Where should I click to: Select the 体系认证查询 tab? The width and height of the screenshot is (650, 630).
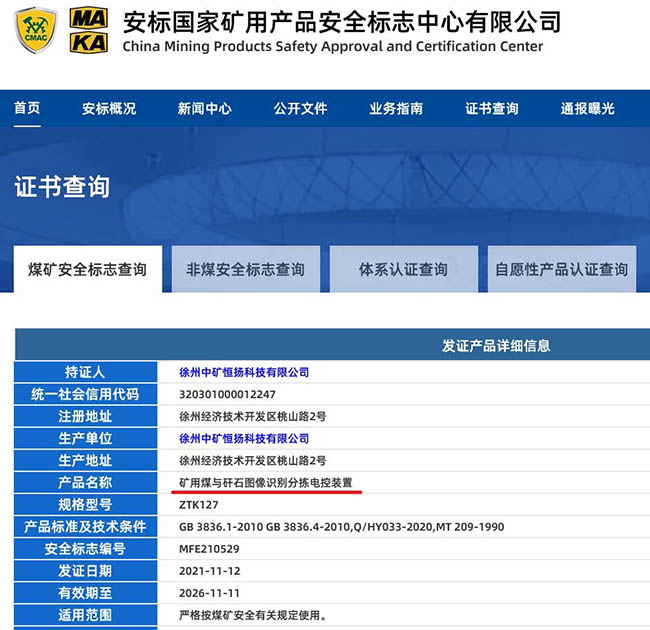point(403,269)
